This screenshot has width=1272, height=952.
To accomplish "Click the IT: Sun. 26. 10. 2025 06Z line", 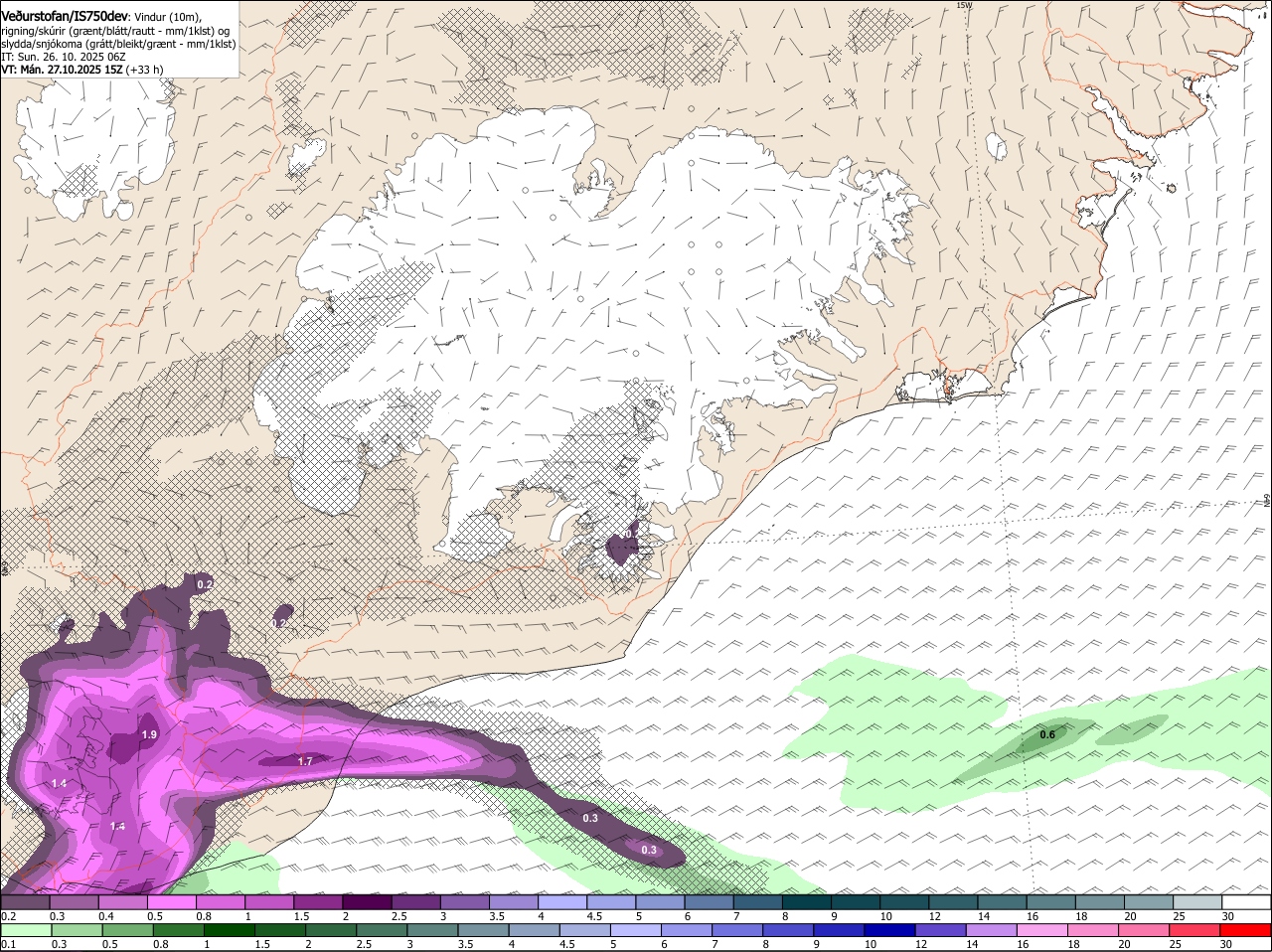I will 63,57.
